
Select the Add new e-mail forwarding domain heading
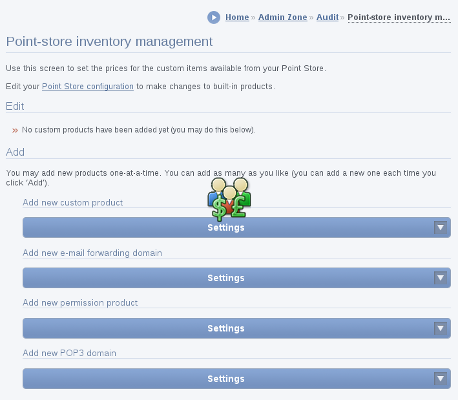click(92, 253)
